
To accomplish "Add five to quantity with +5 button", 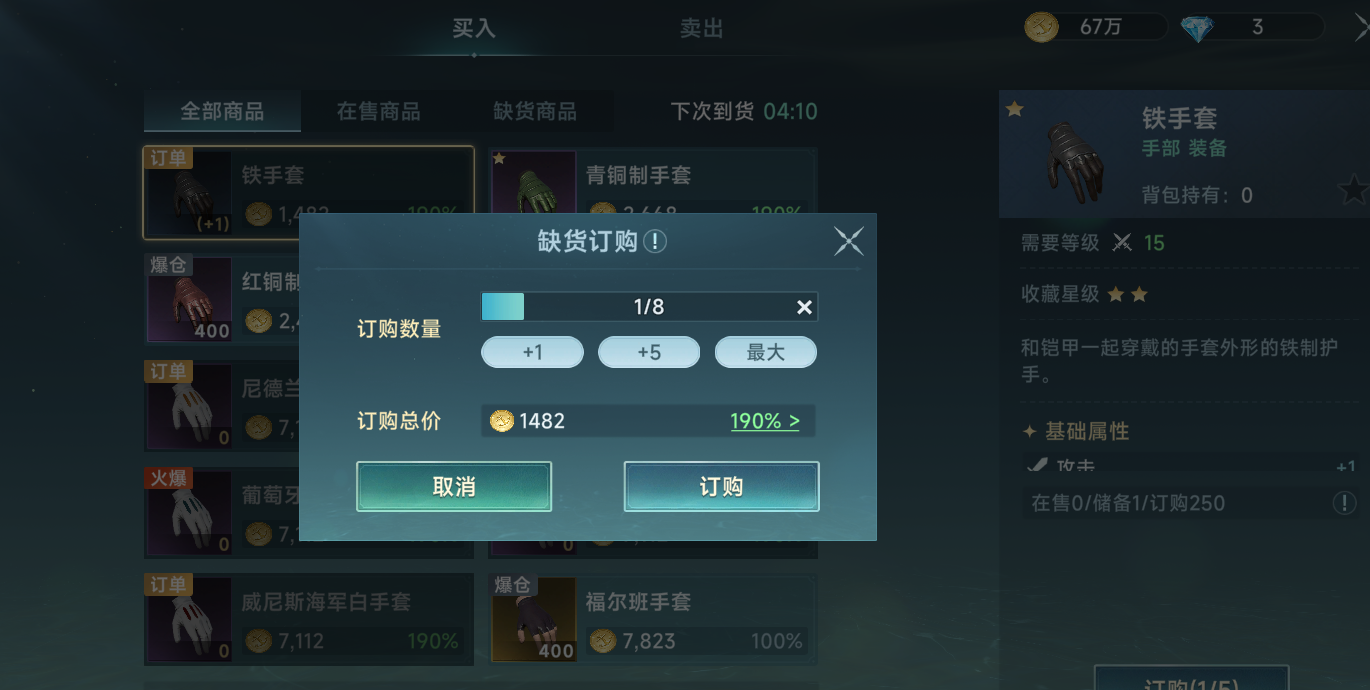I will (649, 352).
